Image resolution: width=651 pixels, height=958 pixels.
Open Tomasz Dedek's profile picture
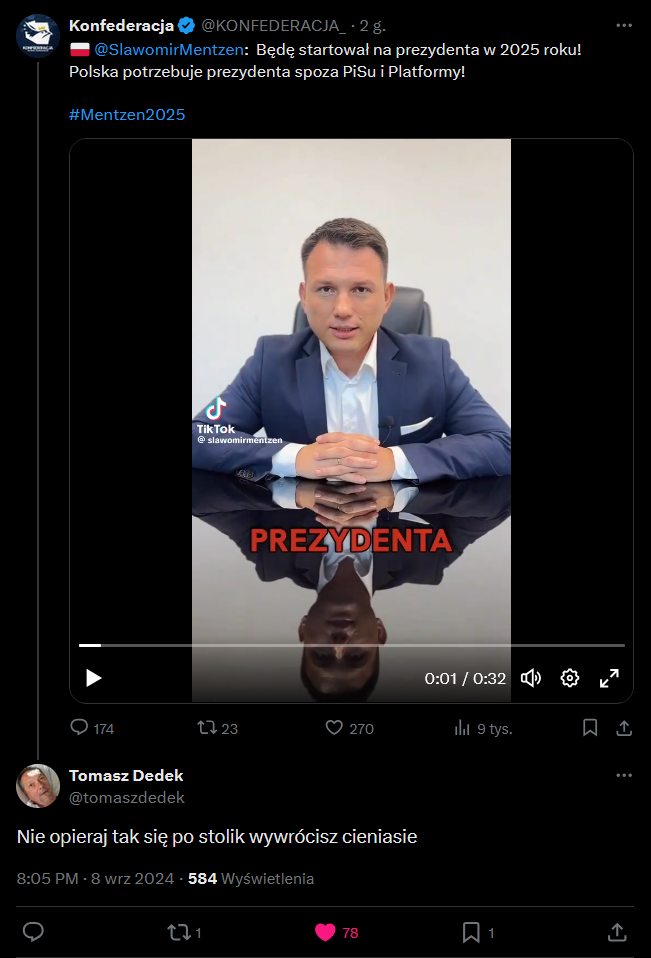[38, 786]
